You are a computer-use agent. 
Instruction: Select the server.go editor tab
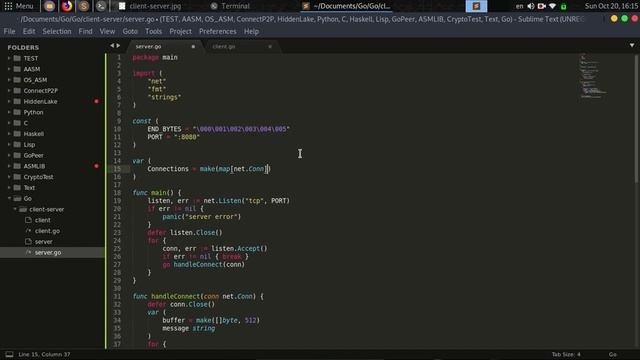coord(165,47)
